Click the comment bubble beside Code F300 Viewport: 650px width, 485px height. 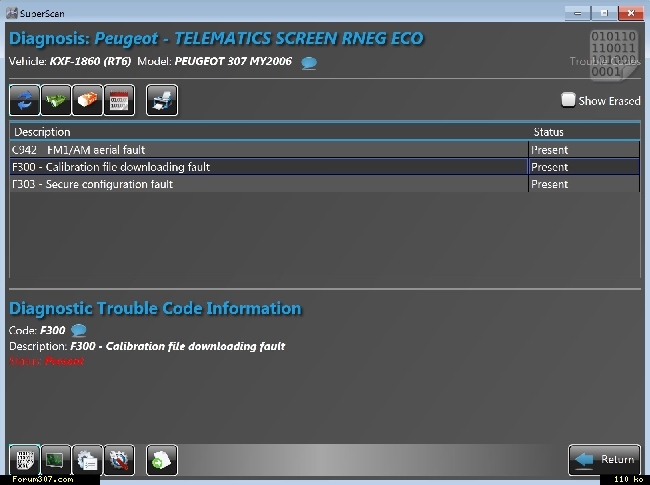click(79, 330)
